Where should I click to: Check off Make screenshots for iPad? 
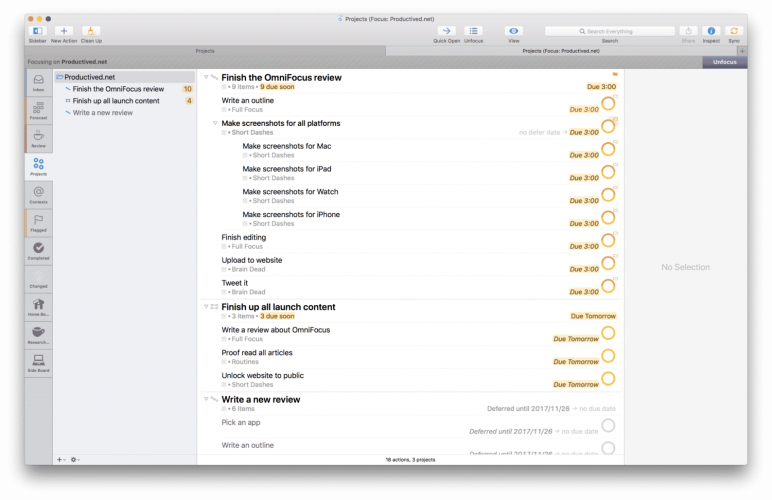[608, 172]
